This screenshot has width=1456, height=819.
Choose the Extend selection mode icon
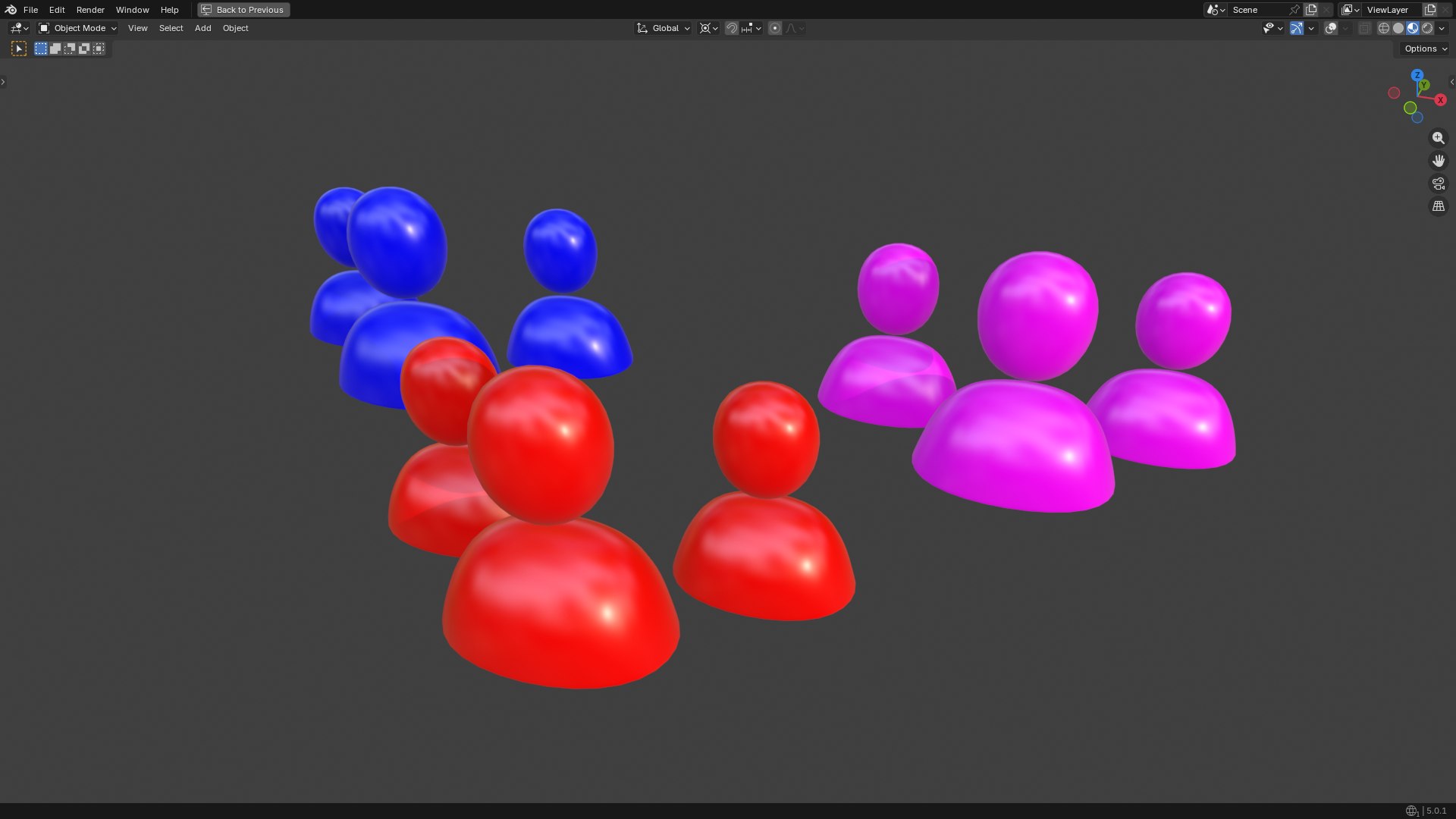point(55,49)
